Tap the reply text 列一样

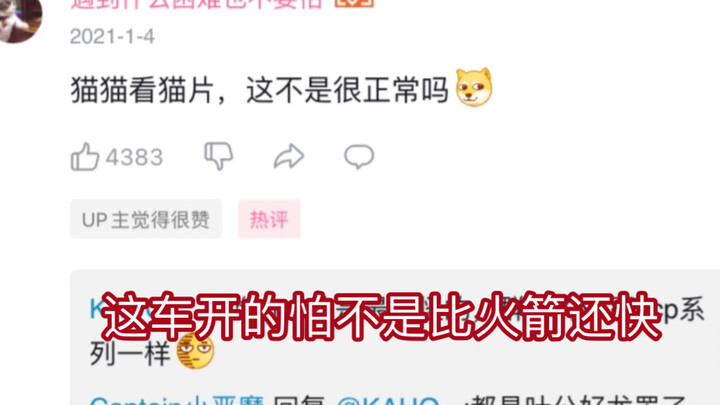(x=130, y=353)
